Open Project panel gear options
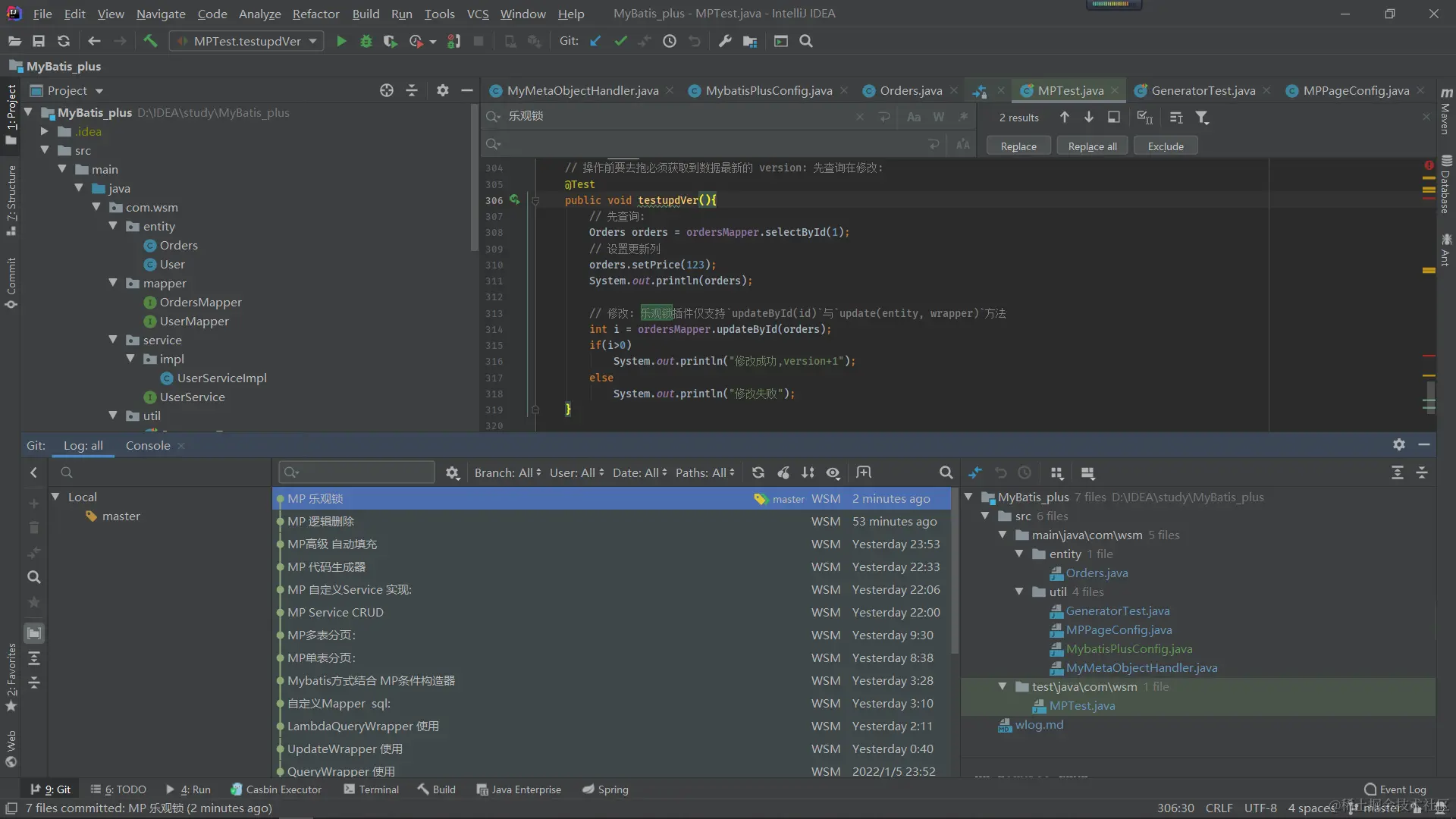Image resolution: width=1456 pixels, height=819 pixels. click(x=443, y=91)
